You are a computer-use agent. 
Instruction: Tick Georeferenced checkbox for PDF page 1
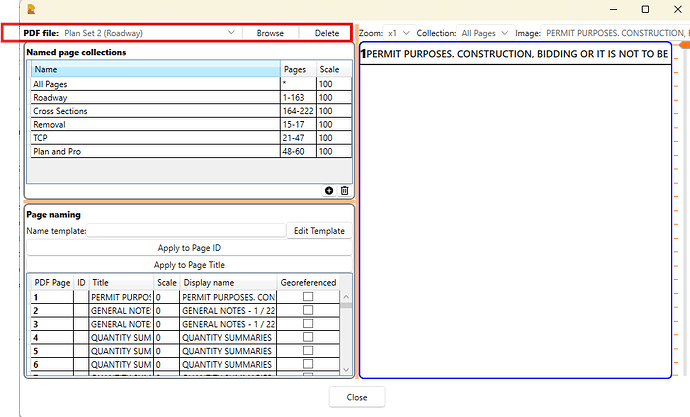(x=307, y=297)
